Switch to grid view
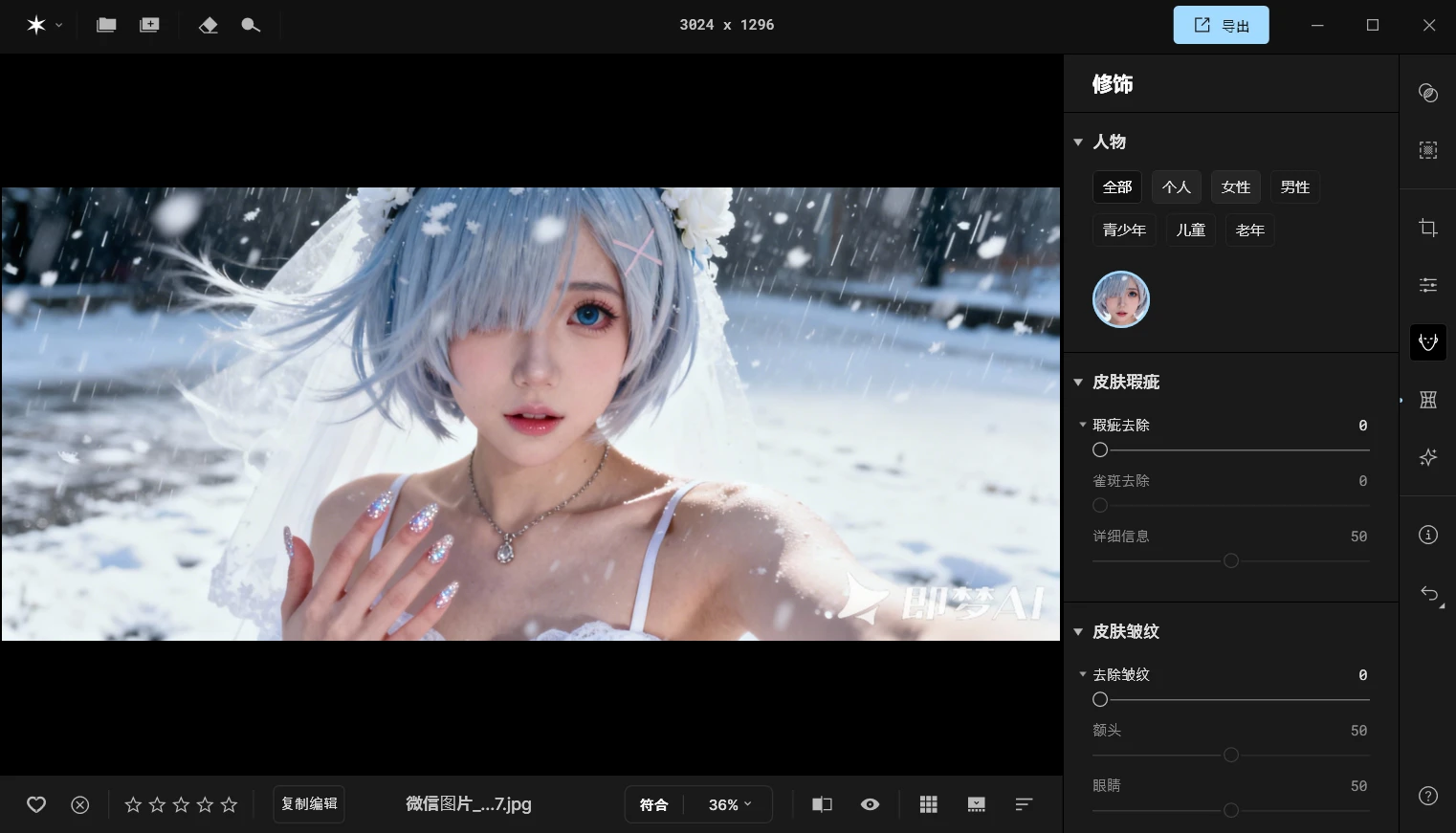Viewport: 1456px width, 833px height. point(928,804)
